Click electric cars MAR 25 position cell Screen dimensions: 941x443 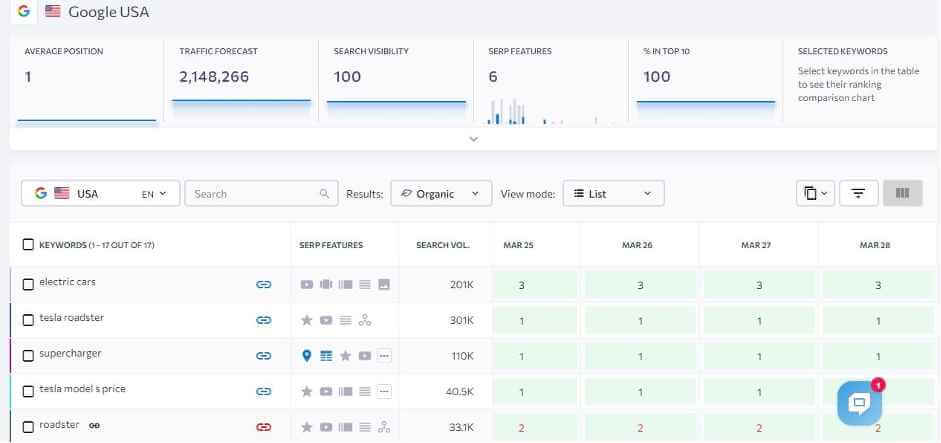(x=535, y=285)
